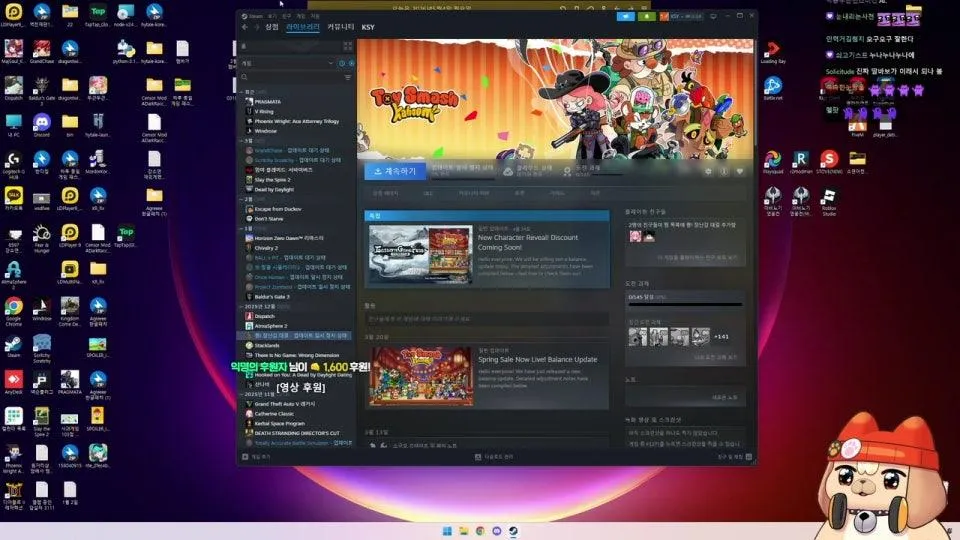Open AnyDesk desktop icon
960x540 pixels.
coord(13,383)
